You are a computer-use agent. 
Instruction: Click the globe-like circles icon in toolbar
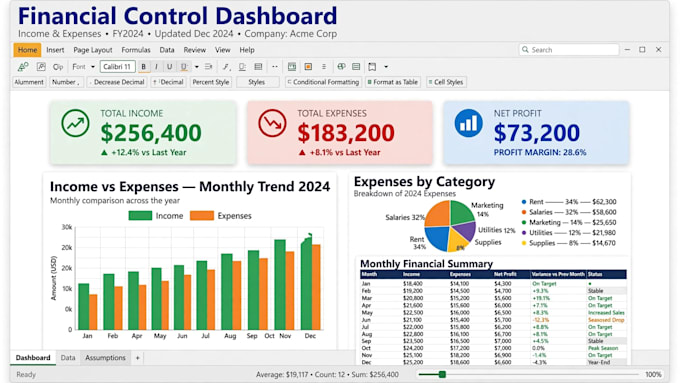pos(341,66)
